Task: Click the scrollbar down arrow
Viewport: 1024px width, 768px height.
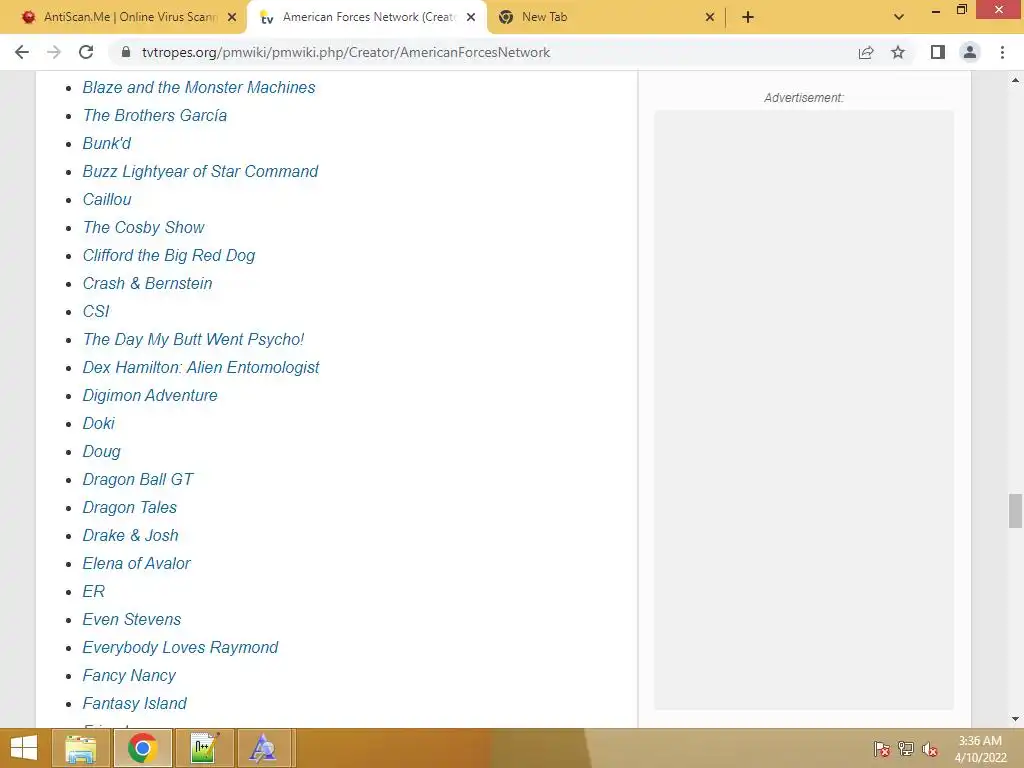Action: [x=1015, y=719]
